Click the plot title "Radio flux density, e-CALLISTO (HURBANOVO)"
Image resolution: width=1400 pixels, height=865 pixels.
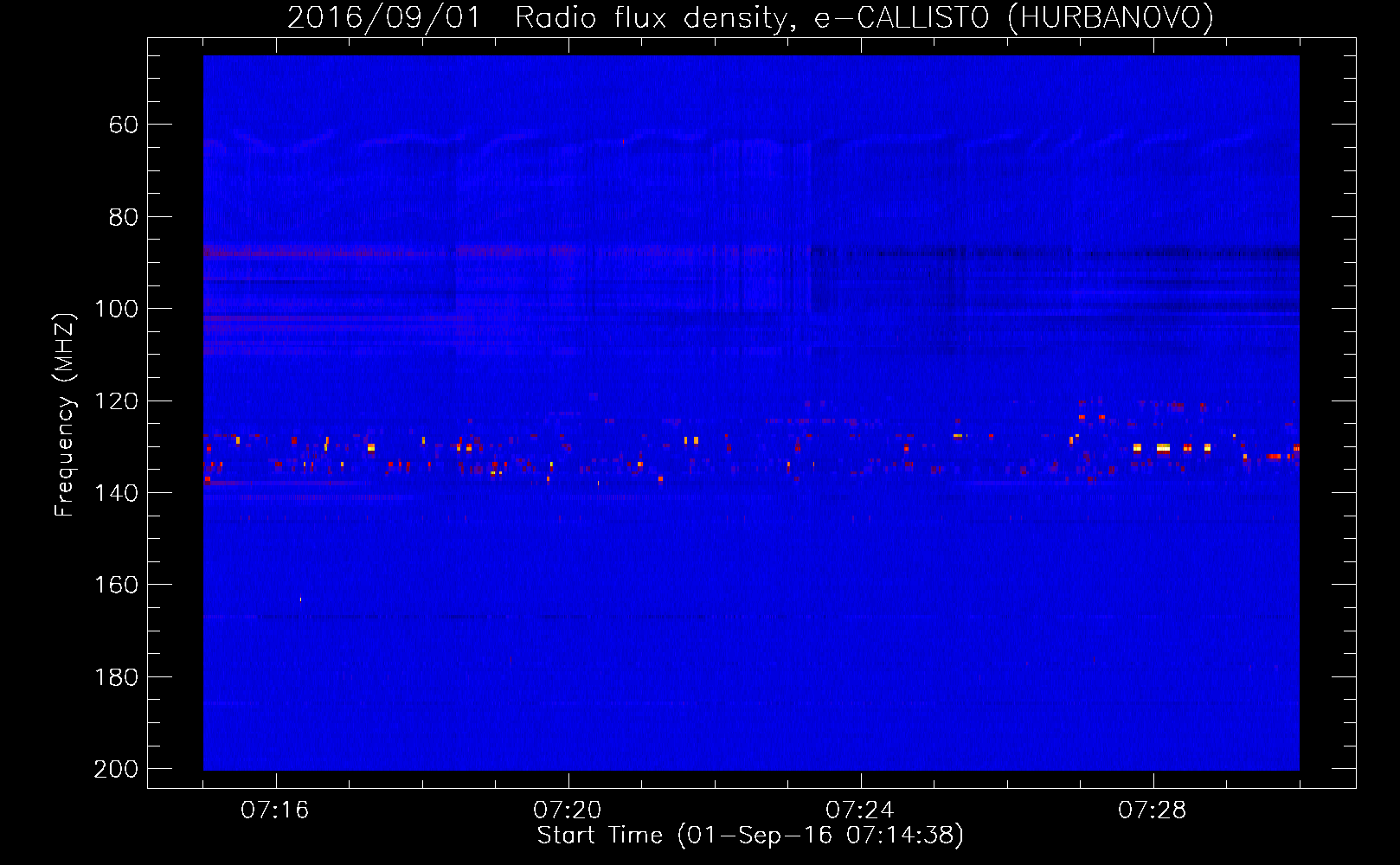pos(864,18)
